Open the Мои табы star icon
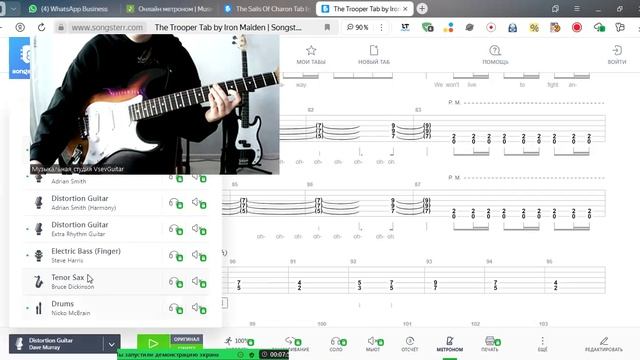The image size is (640, 360). coord(311,51)
